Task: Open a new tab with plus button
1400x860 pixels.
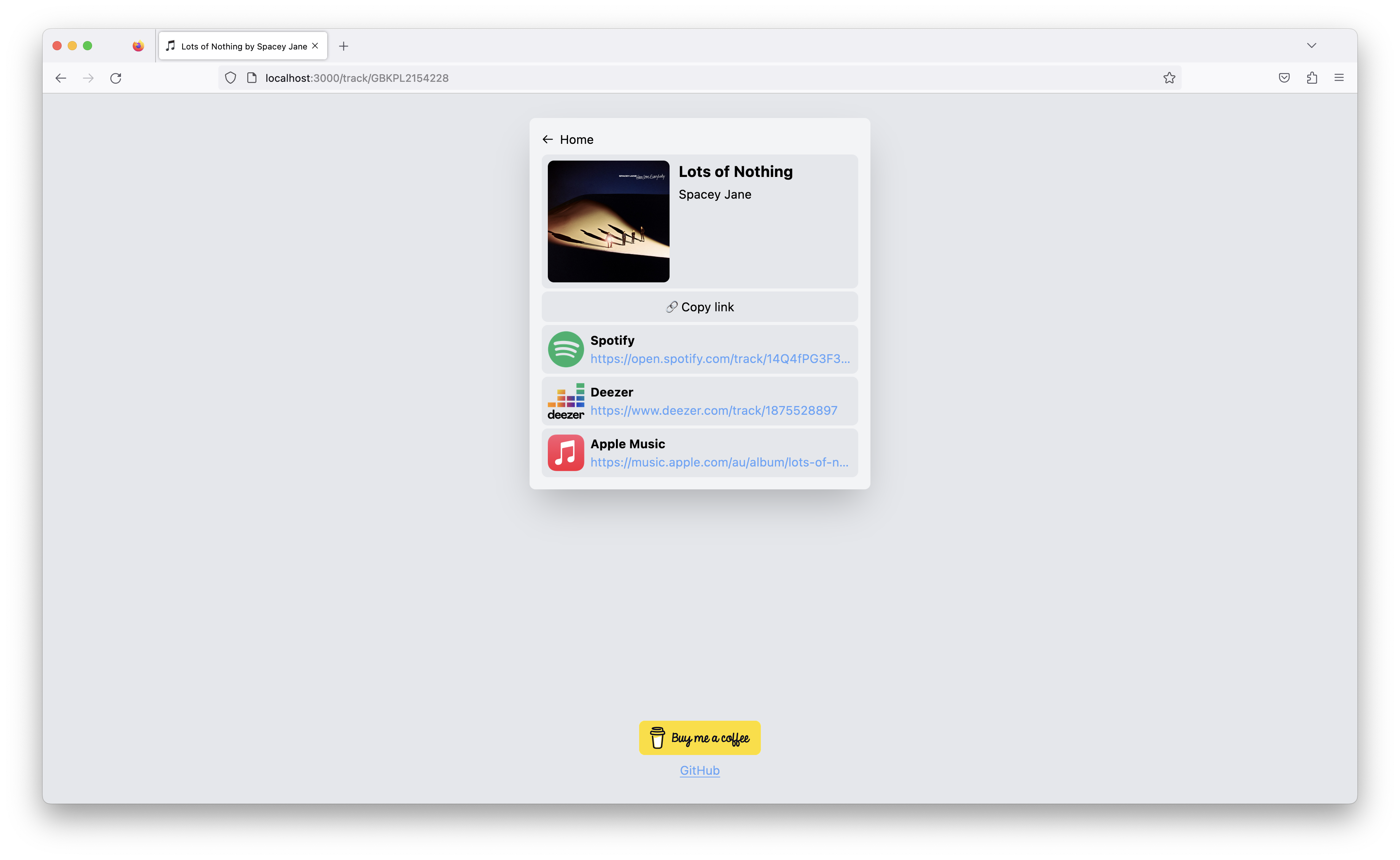Action: 344,46
